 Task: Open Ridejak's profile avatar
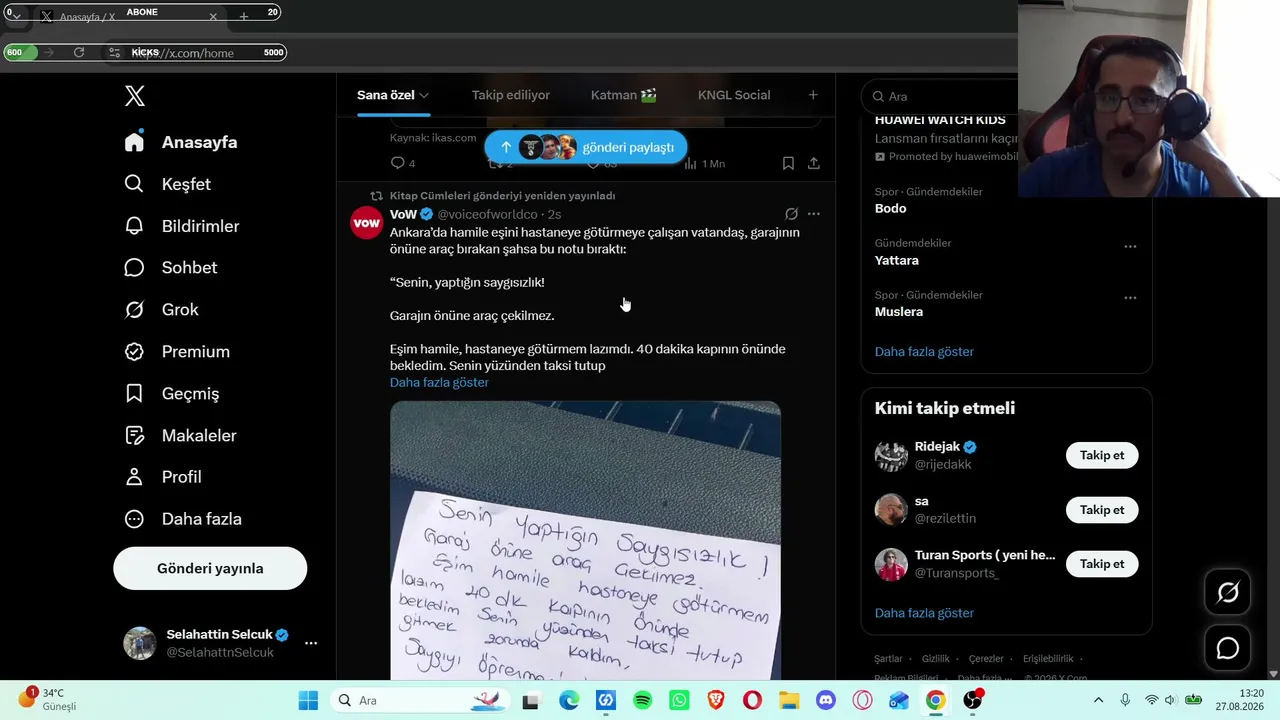click(891, 455)
